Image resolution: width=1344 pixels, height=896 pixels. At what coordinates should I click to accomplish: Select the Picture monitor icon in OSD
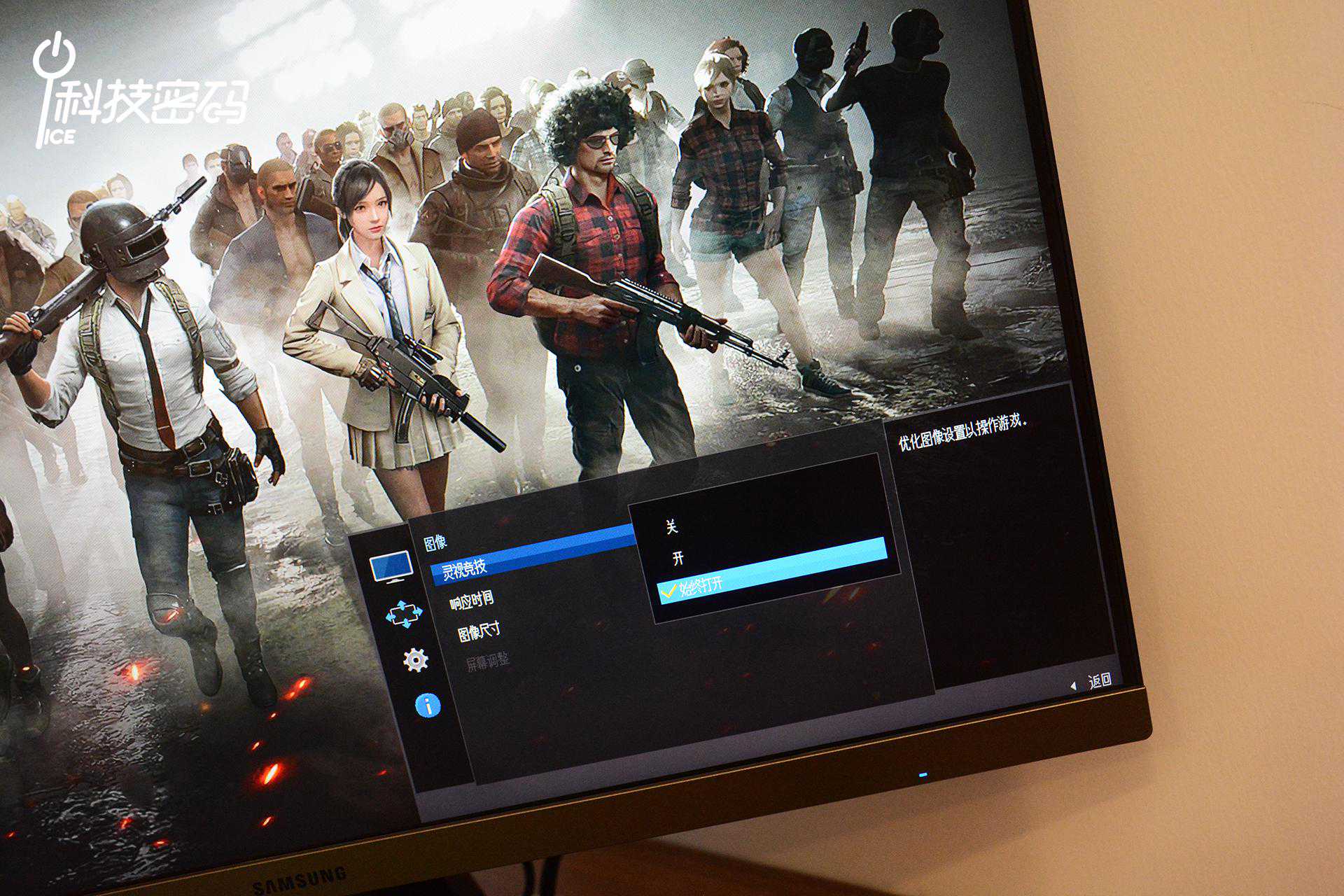coord(391,566)
